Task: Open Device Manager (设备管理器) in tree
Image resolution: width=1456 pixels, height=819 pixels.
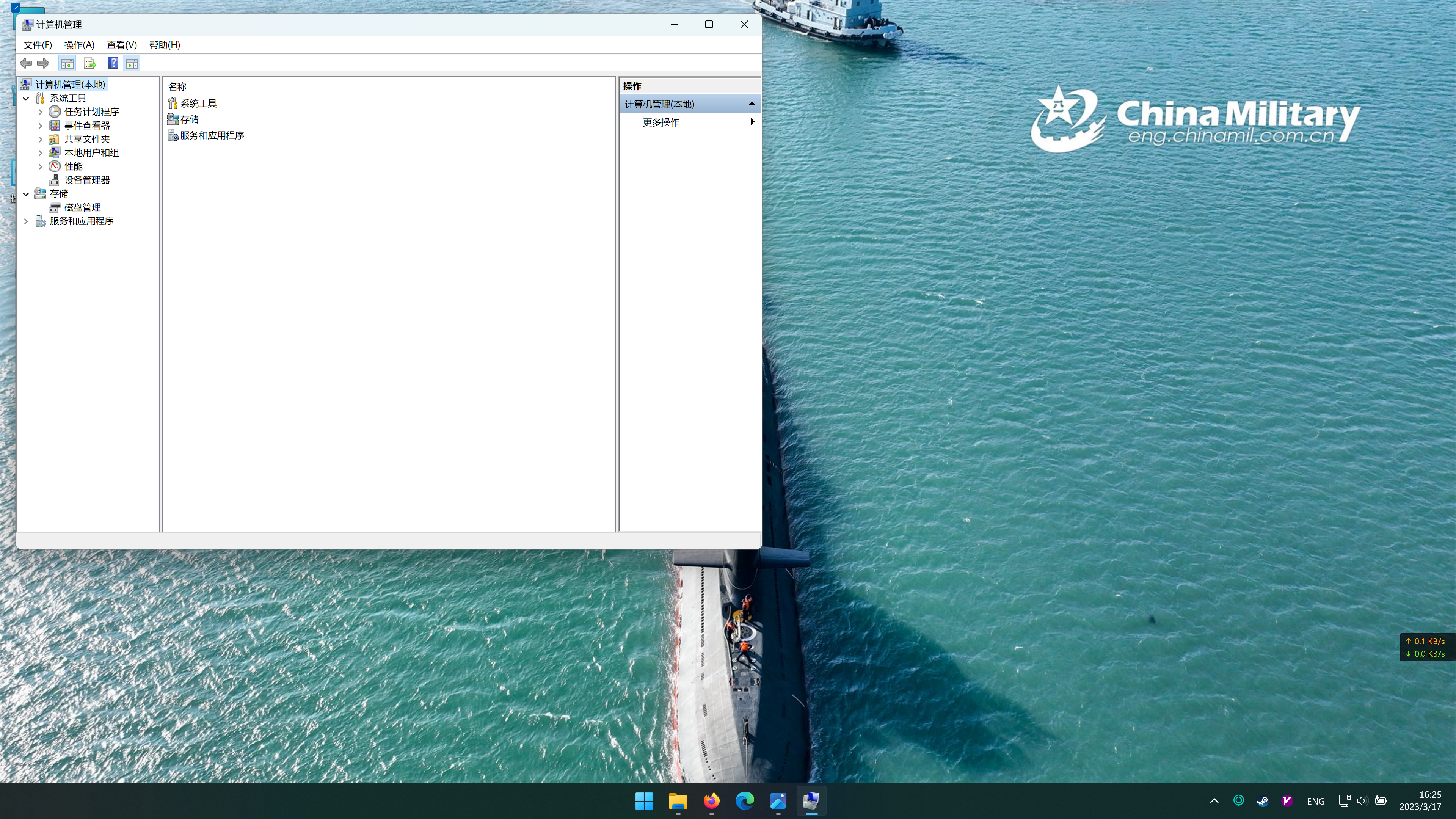Action: [86, 180]
